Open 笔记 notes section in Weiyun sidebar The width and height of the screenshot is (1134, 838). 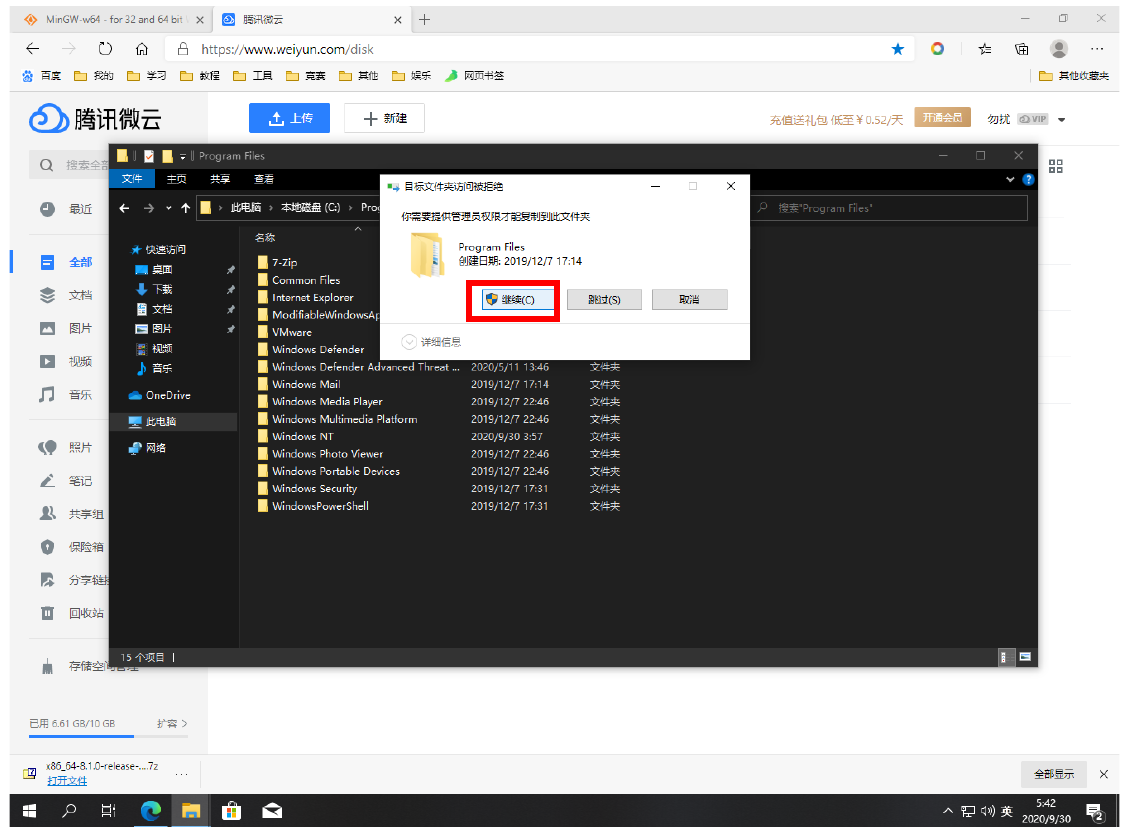(x=80, y=481)
